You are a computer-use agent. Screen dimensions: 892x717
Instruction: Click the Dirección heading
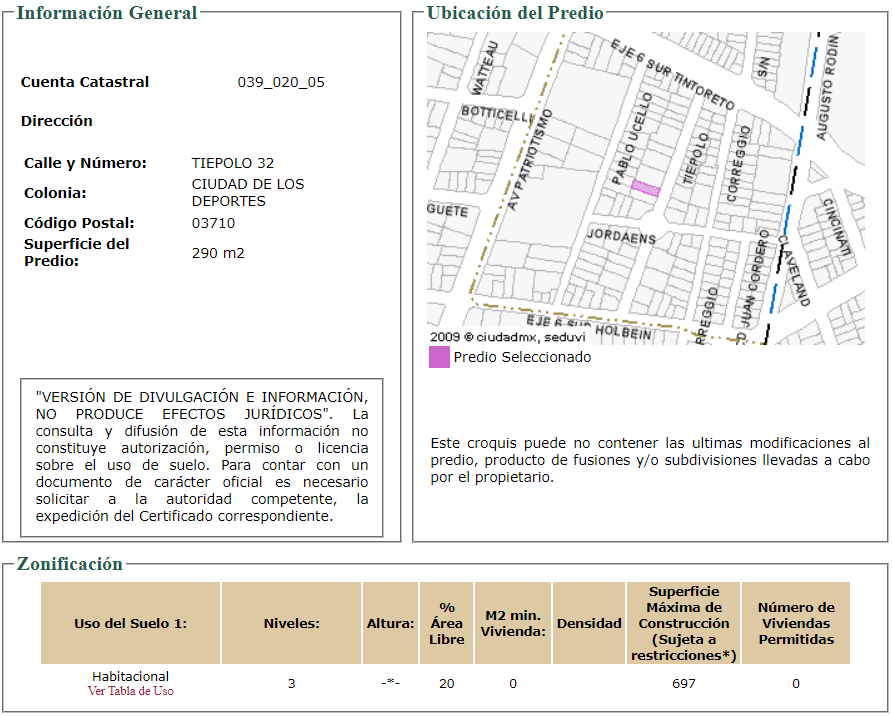57,121
